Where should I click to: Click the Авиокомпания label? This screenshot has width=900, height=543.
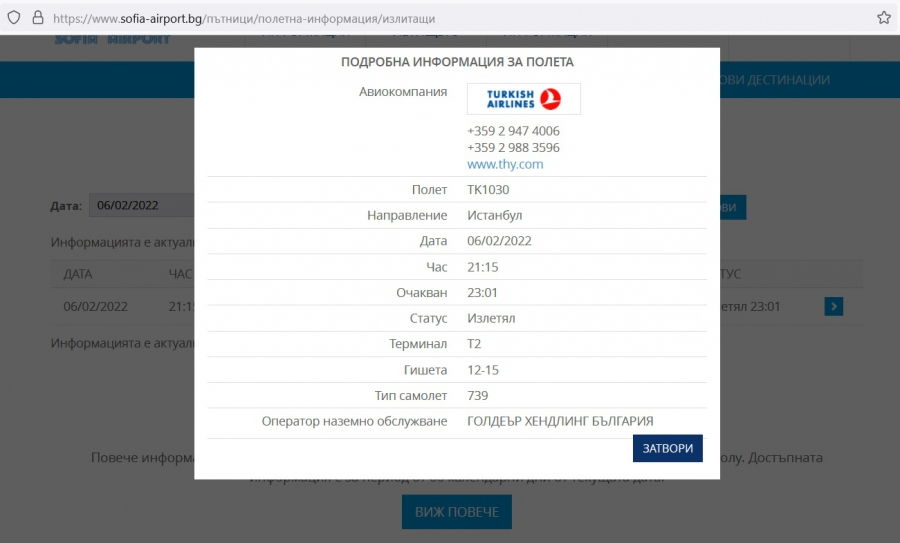click(x=403, y=92)
